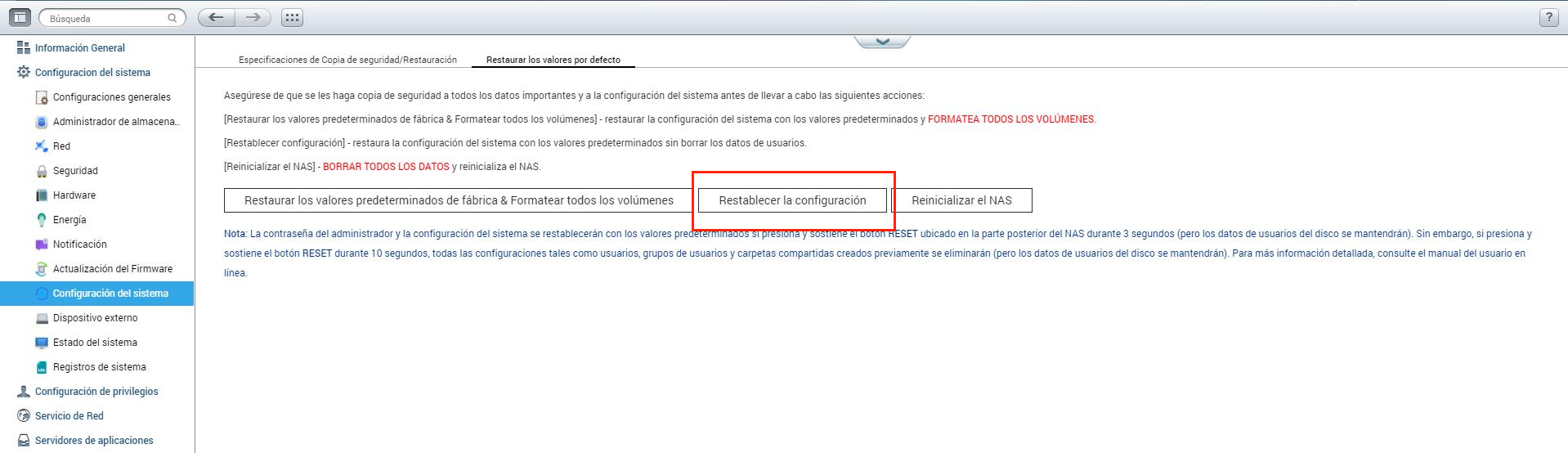The height and width of the screenshot is (453, 1568).
Task: Expand Configuración de privilegios section
Action: 97,392
